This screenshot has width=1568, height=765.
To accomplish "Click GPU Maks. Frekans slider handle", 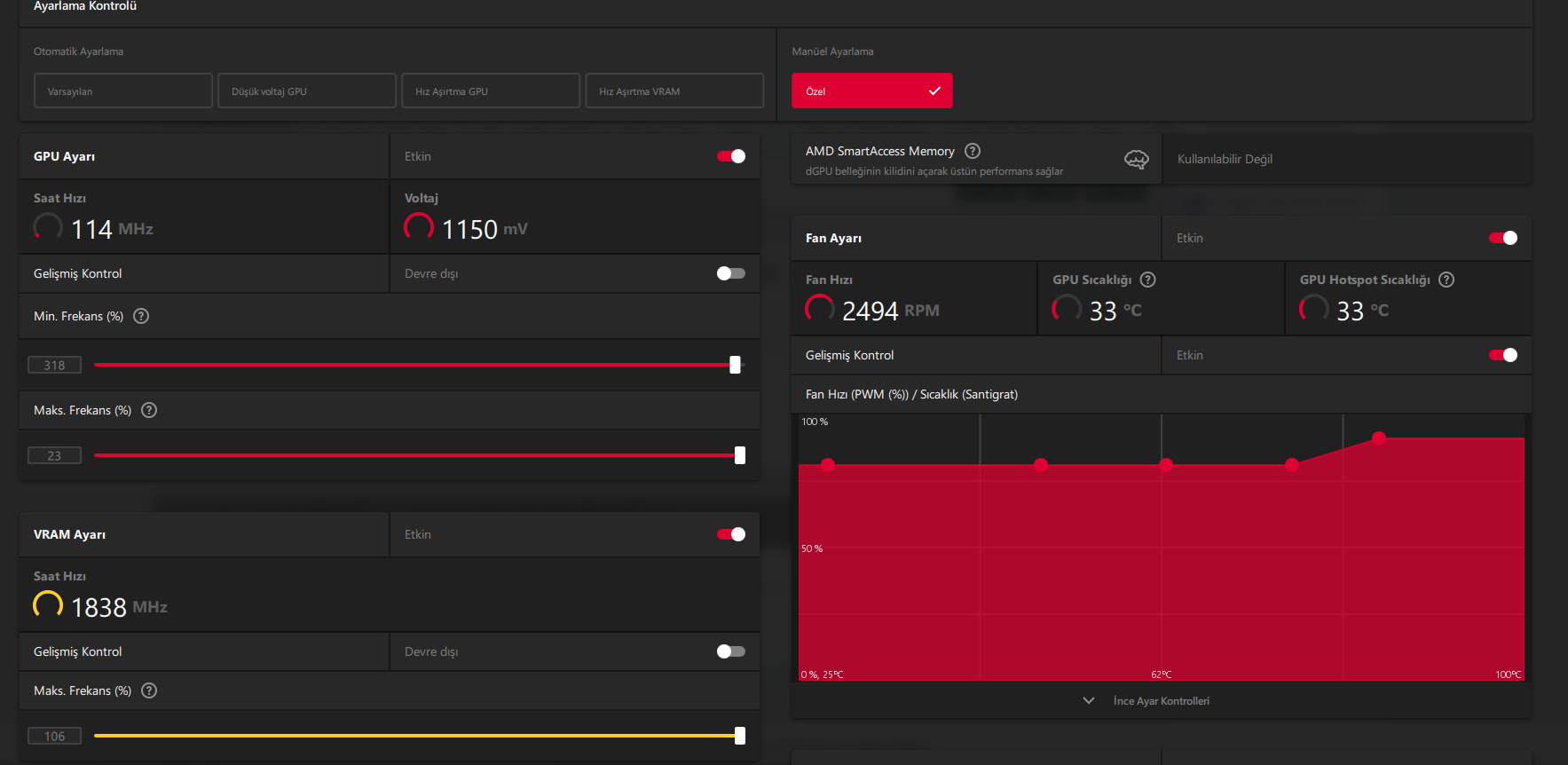I will click(740, 455).
